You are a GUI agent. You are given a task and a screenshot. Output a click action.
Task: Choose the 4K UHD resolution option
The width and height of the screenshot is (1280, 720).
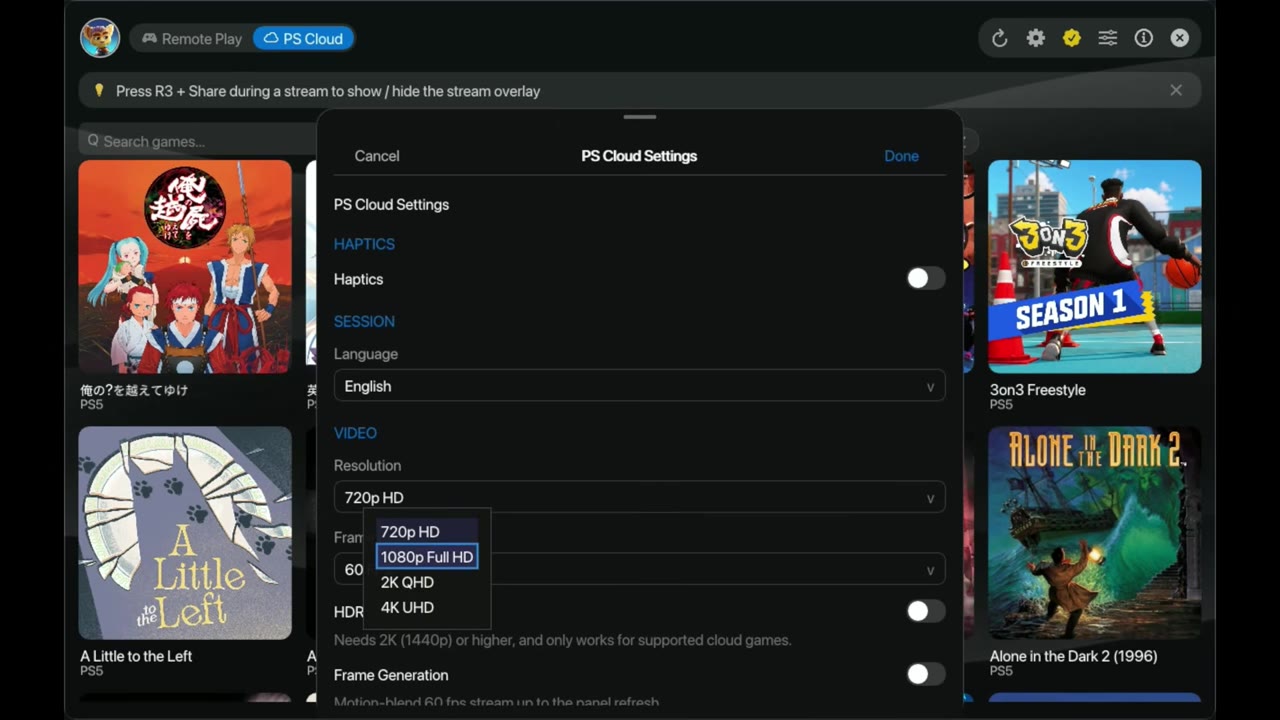(427, 607)
